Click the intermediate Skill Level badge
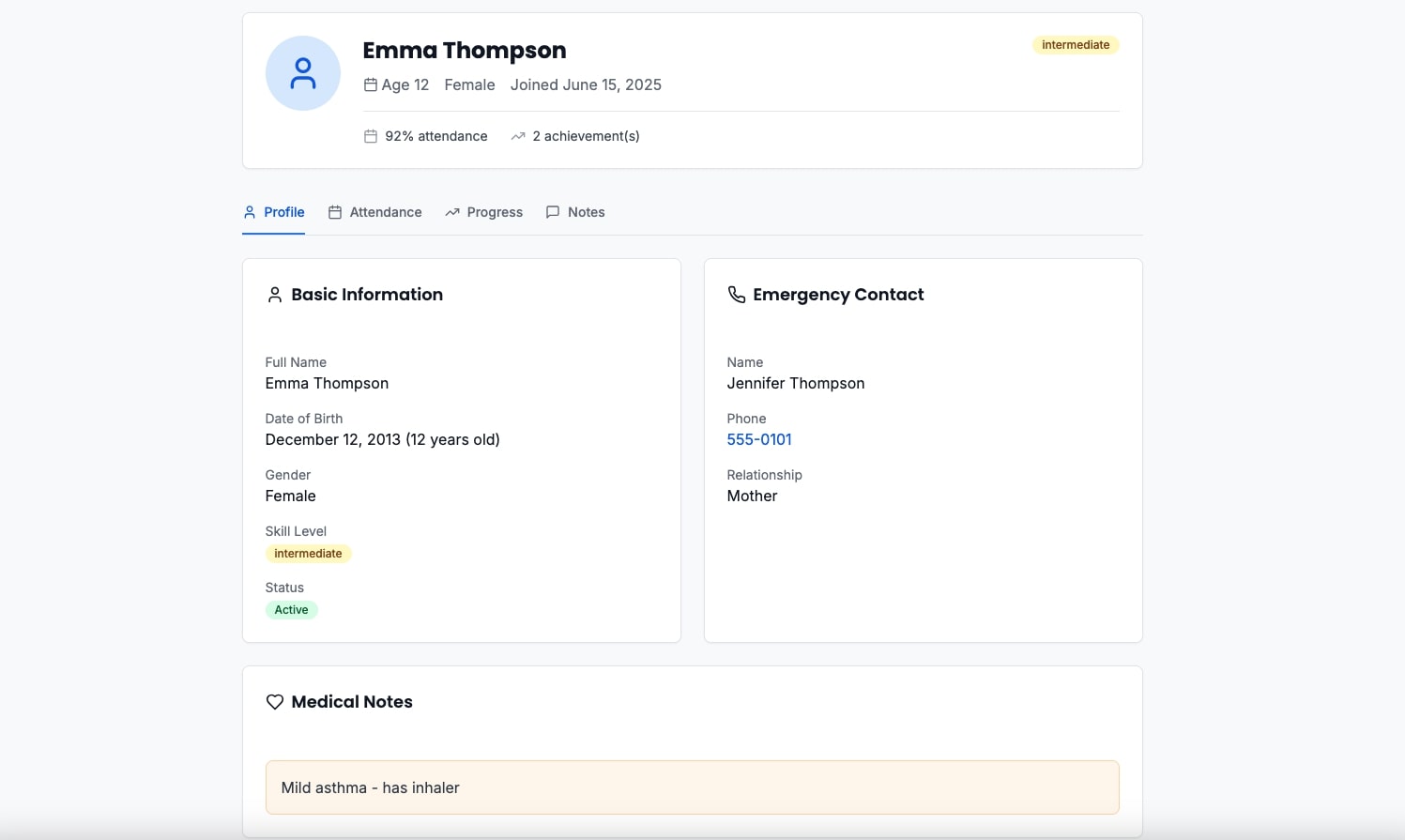This screenshot has width=1405, height=840. point(308,554)
